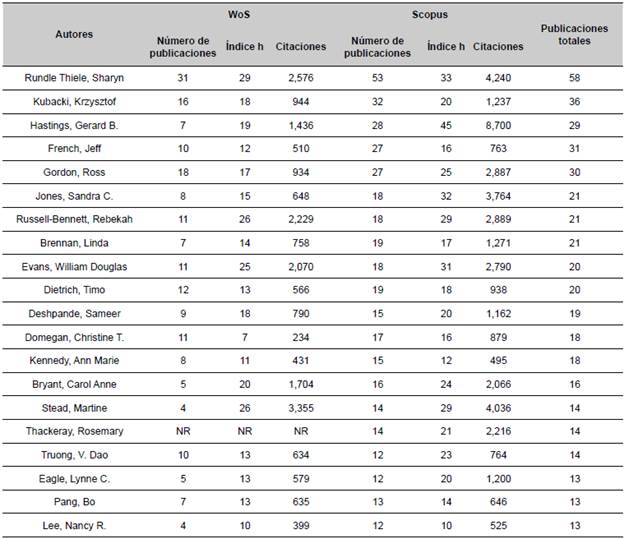The width and height of the screenshot is (624, 539).
Task: Click the Autores column header
Action: tap(74, 34)
